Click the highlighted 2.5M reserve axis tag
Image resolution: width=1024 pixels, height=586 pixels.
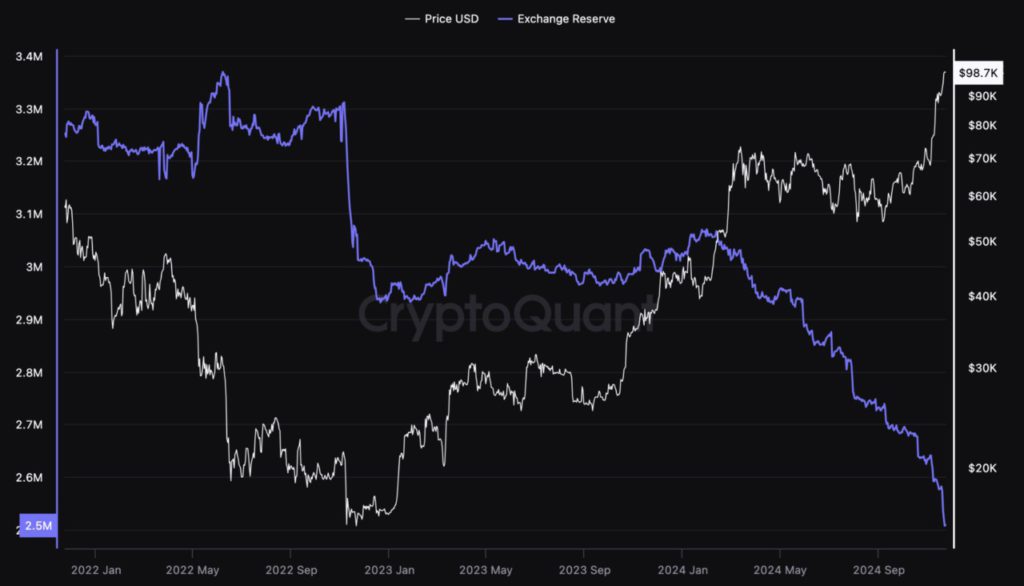coord(38,527)
